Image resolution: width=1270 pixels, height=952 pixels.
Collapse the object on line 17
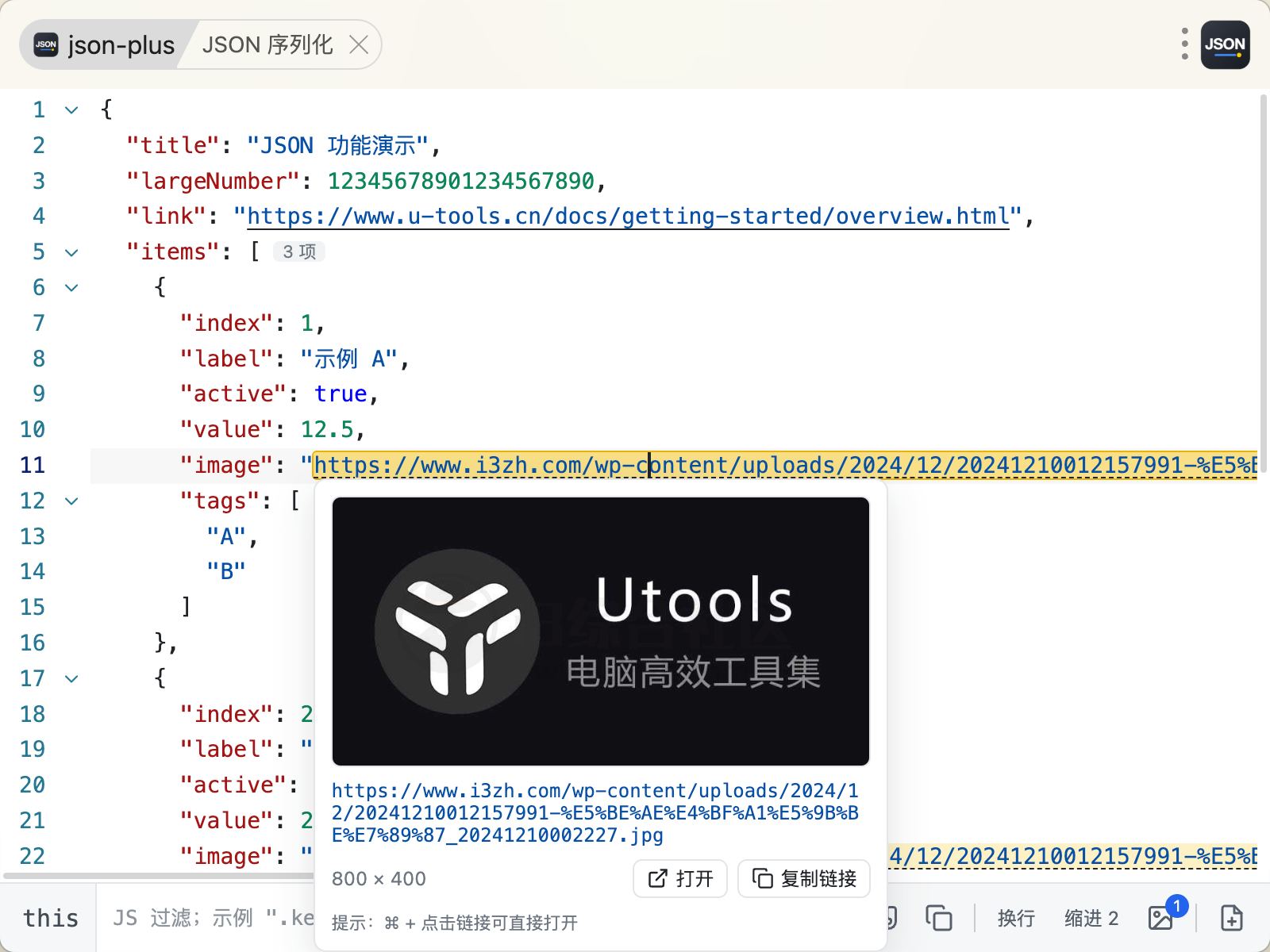point(71,678)
